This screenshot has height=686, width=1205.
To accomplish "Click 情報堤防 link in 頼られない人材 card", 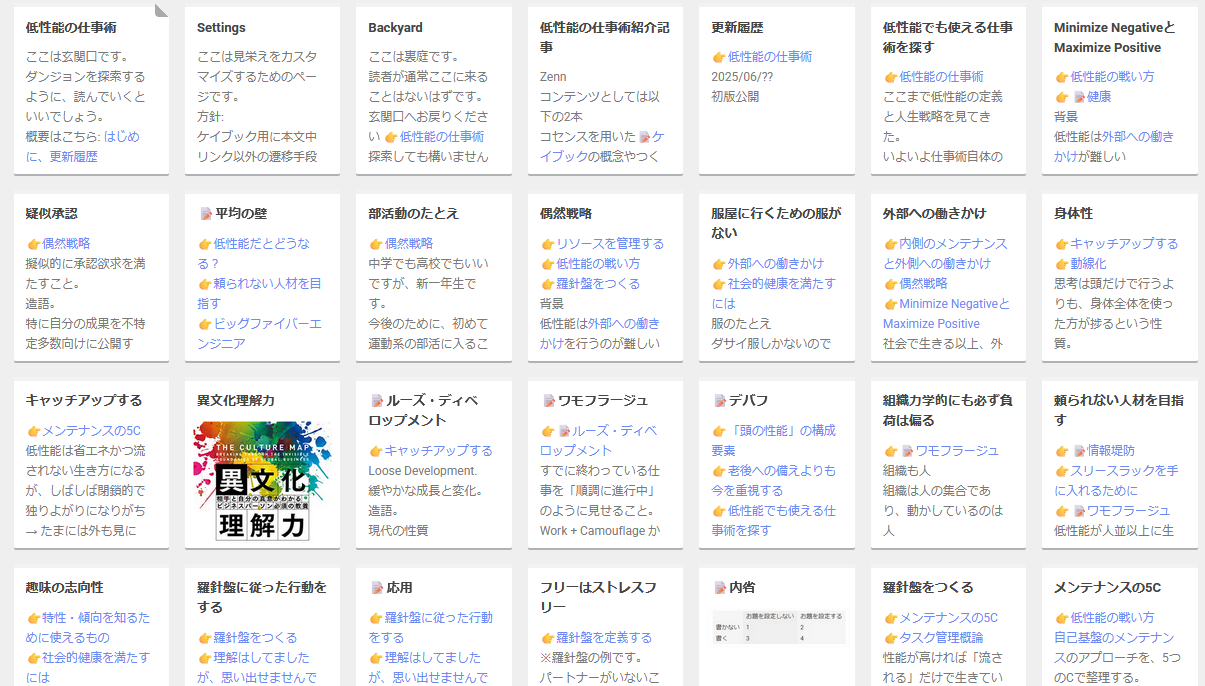I will coord(1111,451).
